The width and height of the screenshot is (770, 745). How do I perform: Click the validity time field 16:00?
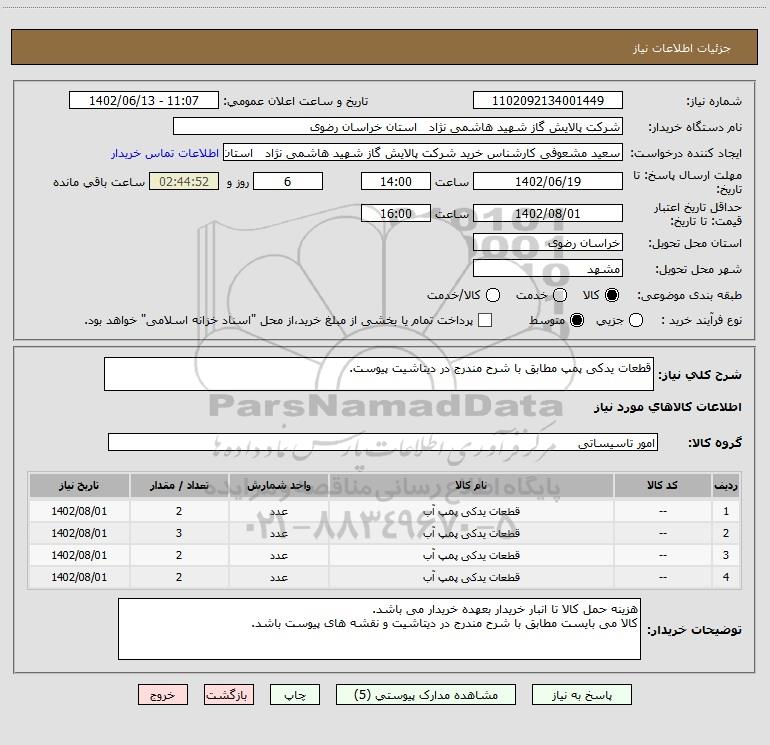point(396,213)
